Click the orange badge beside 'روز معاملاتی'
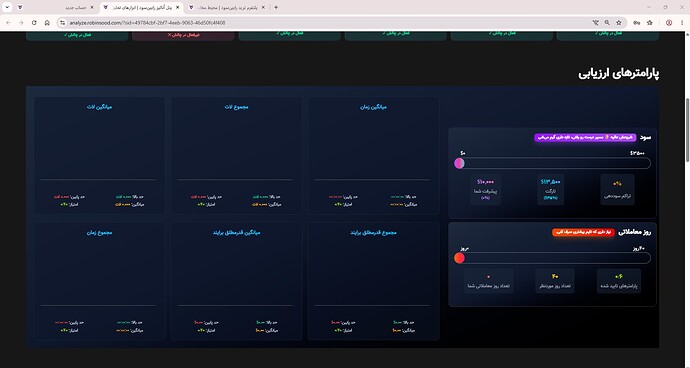This screenshot has width=690, height=368. pyautogui.click(x=583, y=232)
